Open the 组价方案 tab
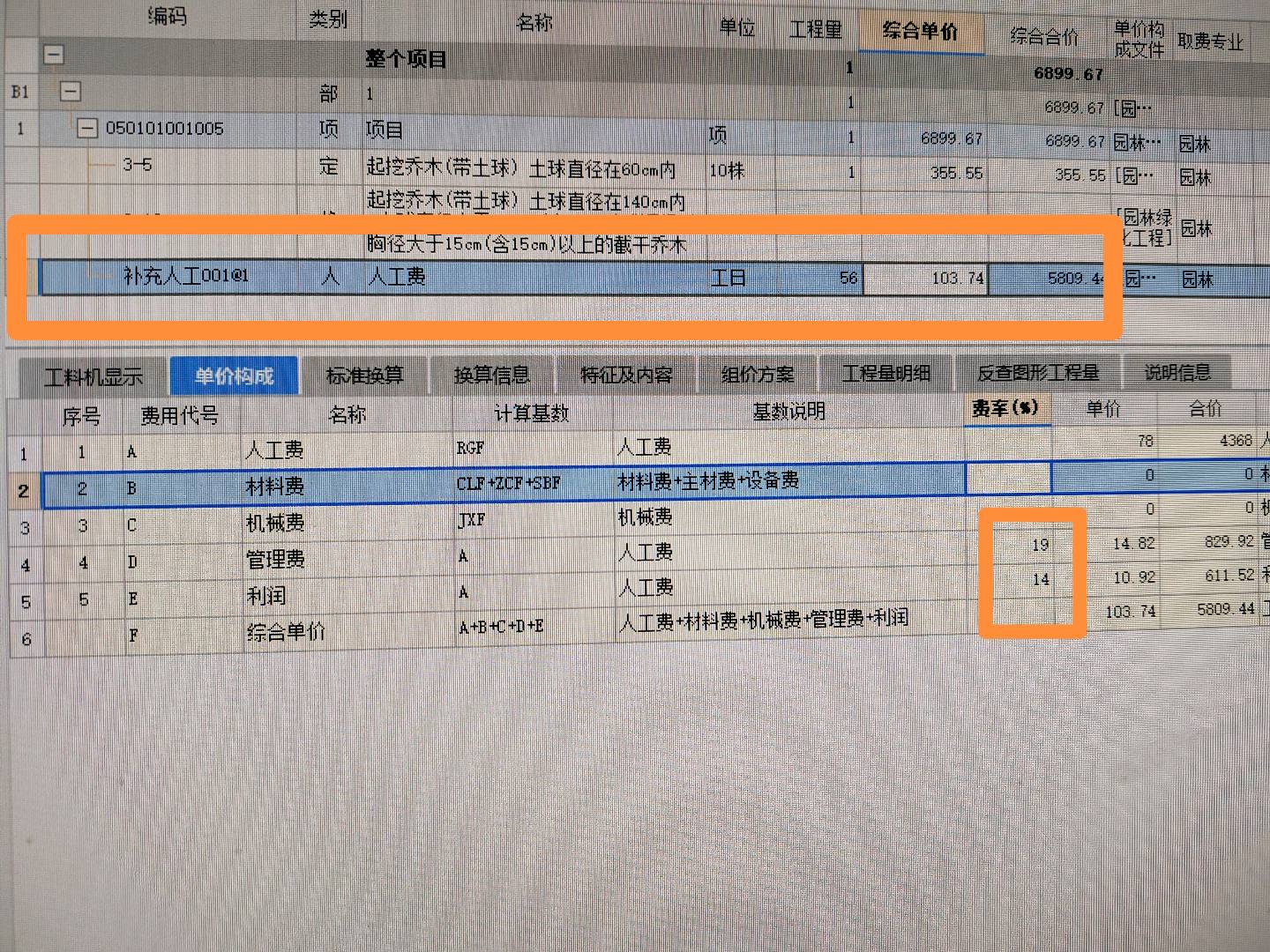This screenshot has height=952, width=1270. (757, 374)
